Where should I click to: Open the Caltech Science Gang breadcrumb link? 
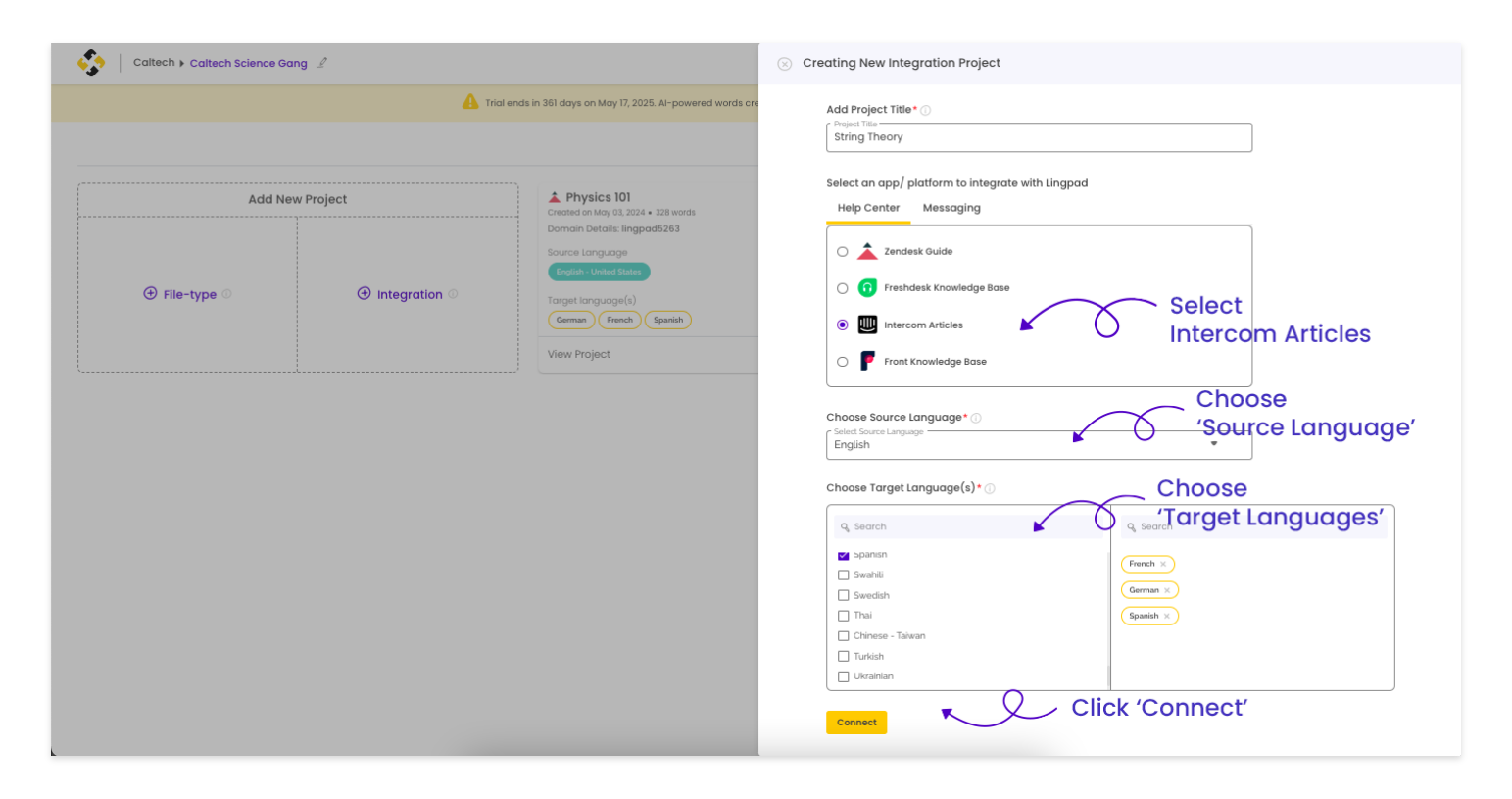click(x=249, y=63)
